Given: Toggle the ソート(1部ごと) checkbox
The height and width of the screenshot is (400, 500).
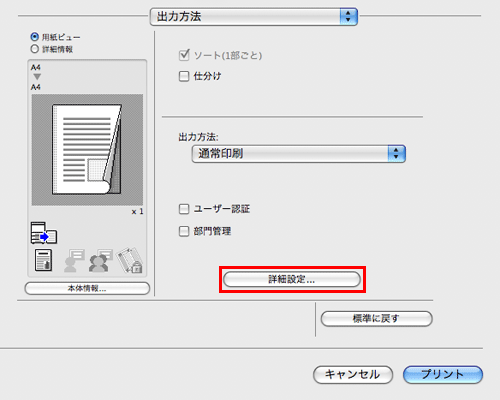Looking at the screenshot, I should click(x=184, y=55).
